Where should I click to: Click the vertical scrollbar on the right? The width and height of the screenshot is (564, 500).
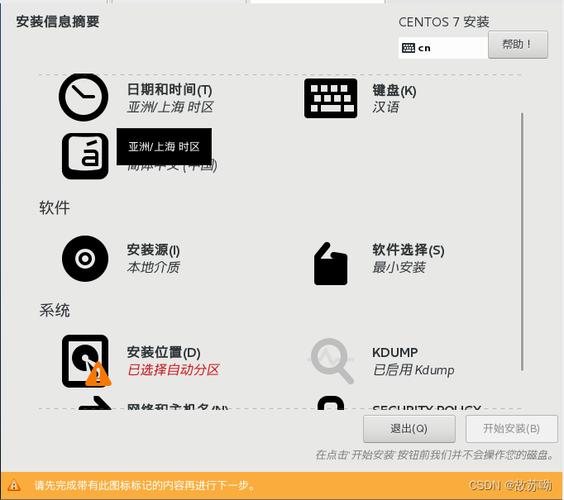click(522, 242)
